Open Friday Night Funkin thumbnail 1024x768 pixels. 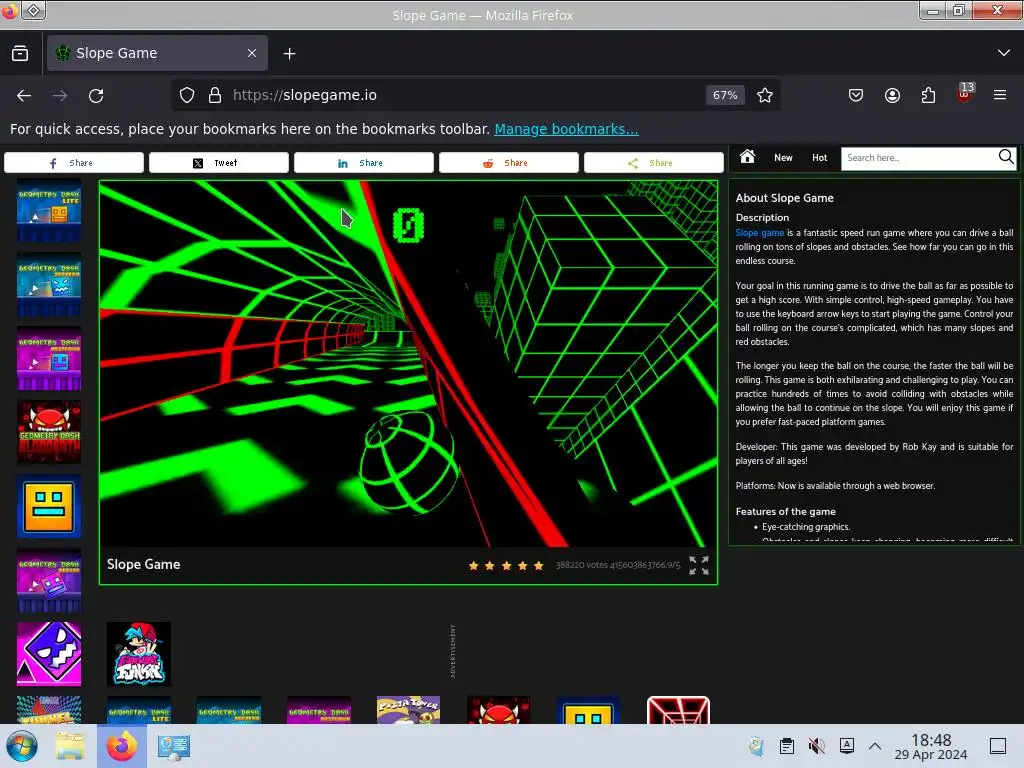click(x=138, y=654)
